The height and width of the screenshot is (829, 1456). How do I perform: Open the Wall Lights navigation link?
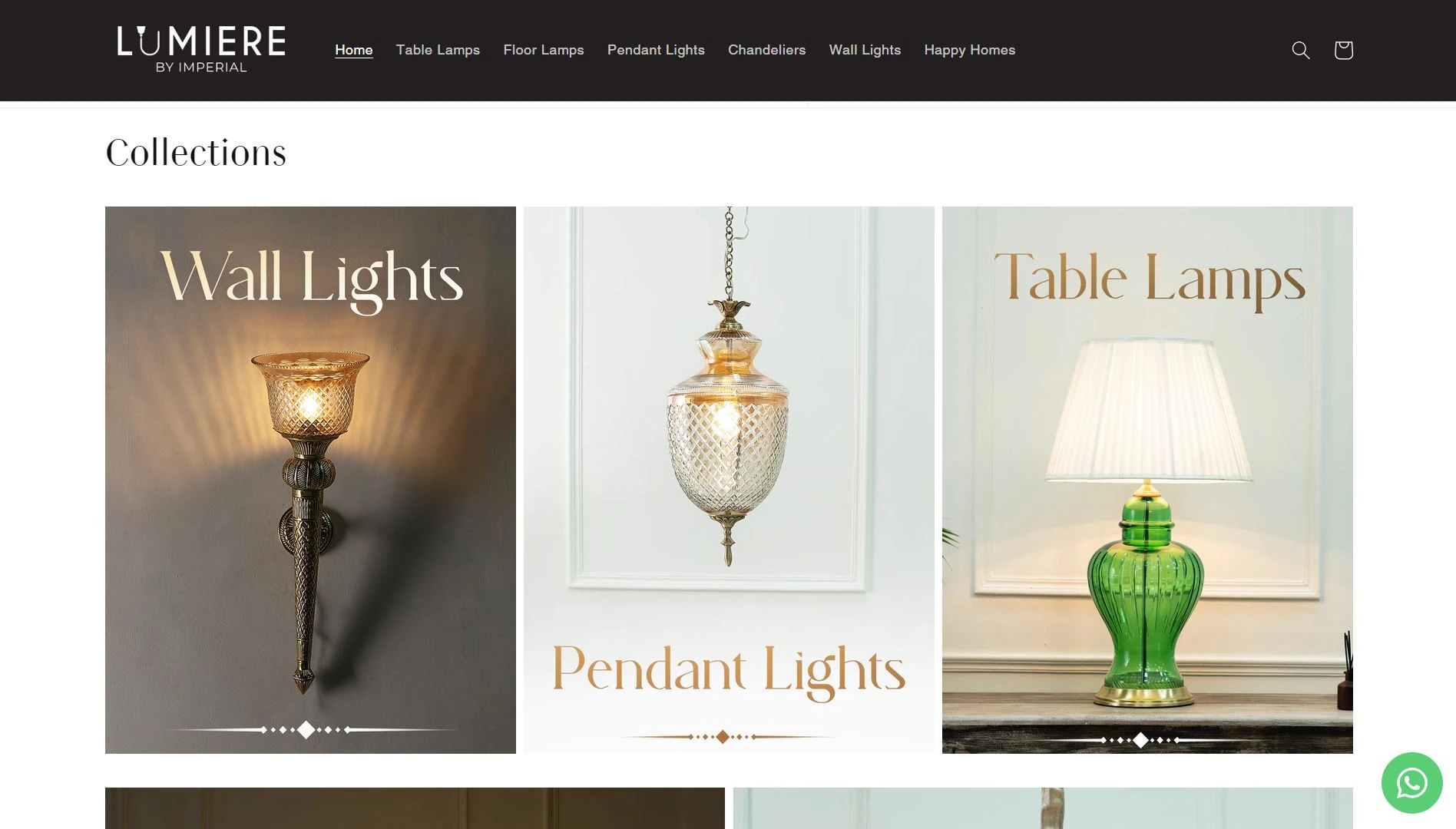click(865, 50)
